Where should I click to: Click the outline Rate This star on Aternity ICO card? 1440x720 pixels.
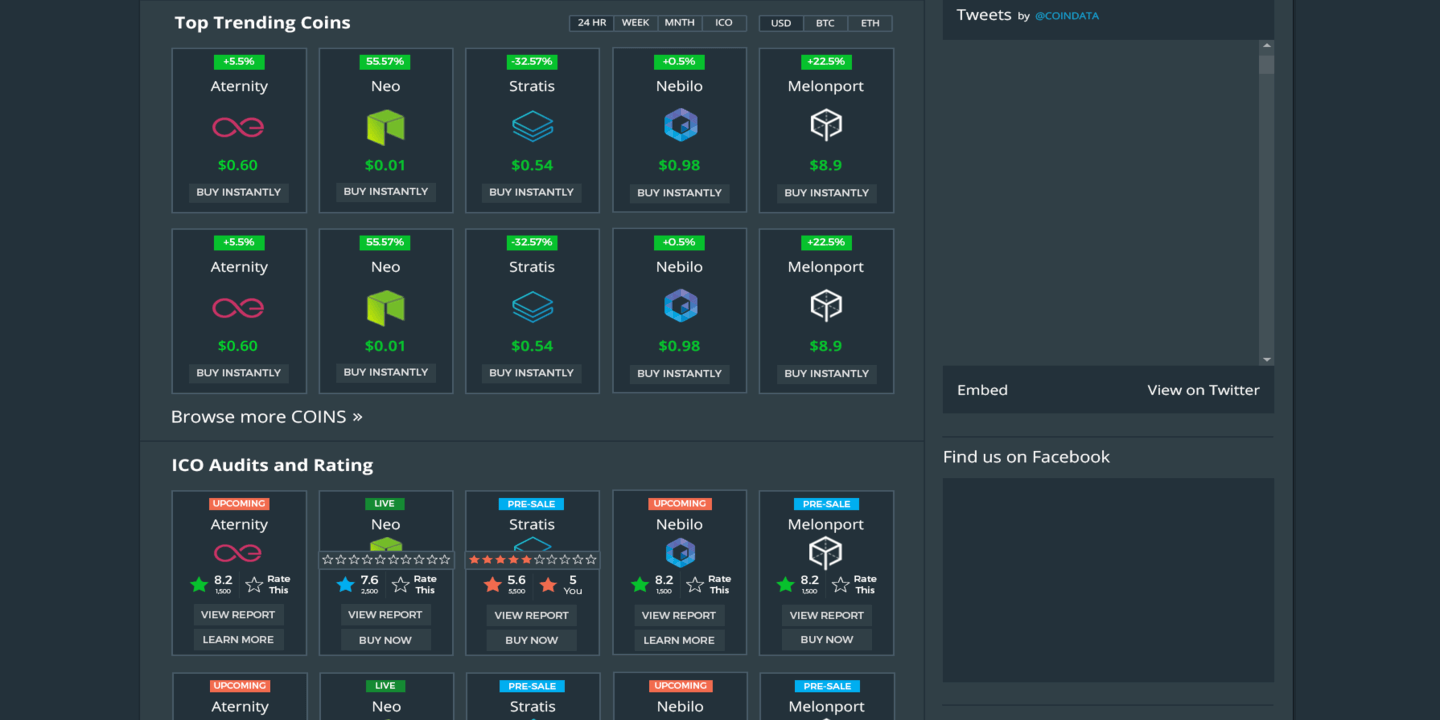pyautogui.click(x=254, y=584)
